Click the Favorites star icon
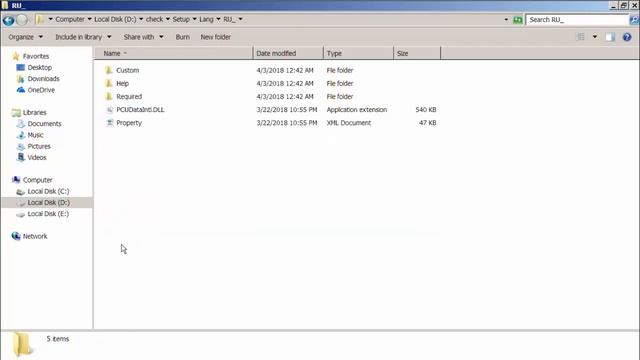Screen dimensions: 640x360 click(16, 56)
